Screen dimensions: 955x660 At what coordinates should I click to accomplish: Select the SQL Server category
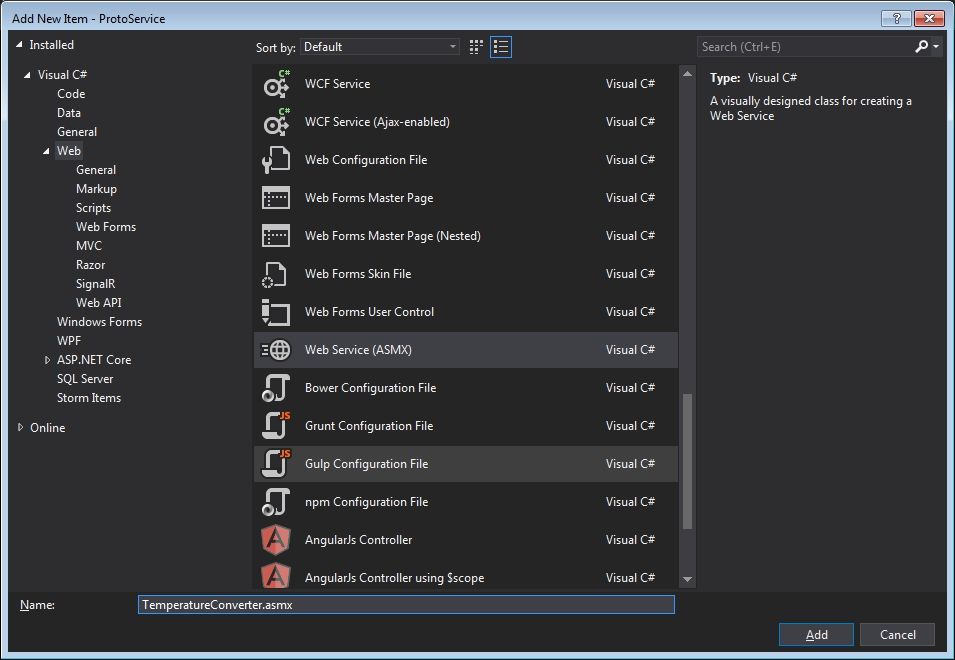(x=85, y=379)
